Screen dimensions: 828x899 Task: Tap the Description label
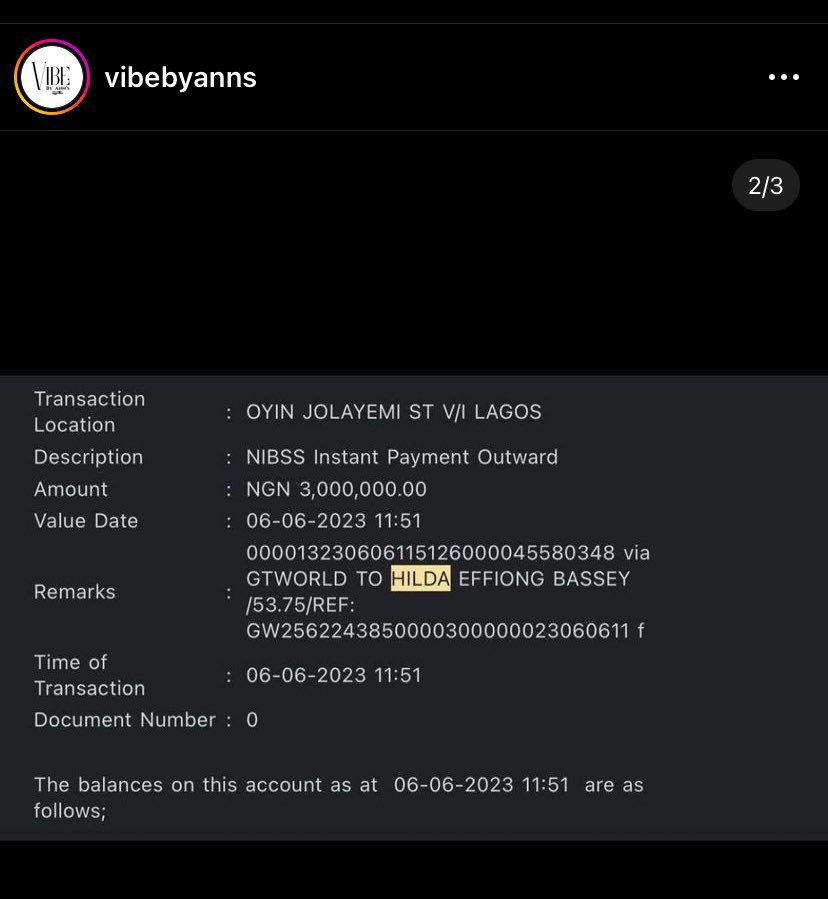coord(88,457)
